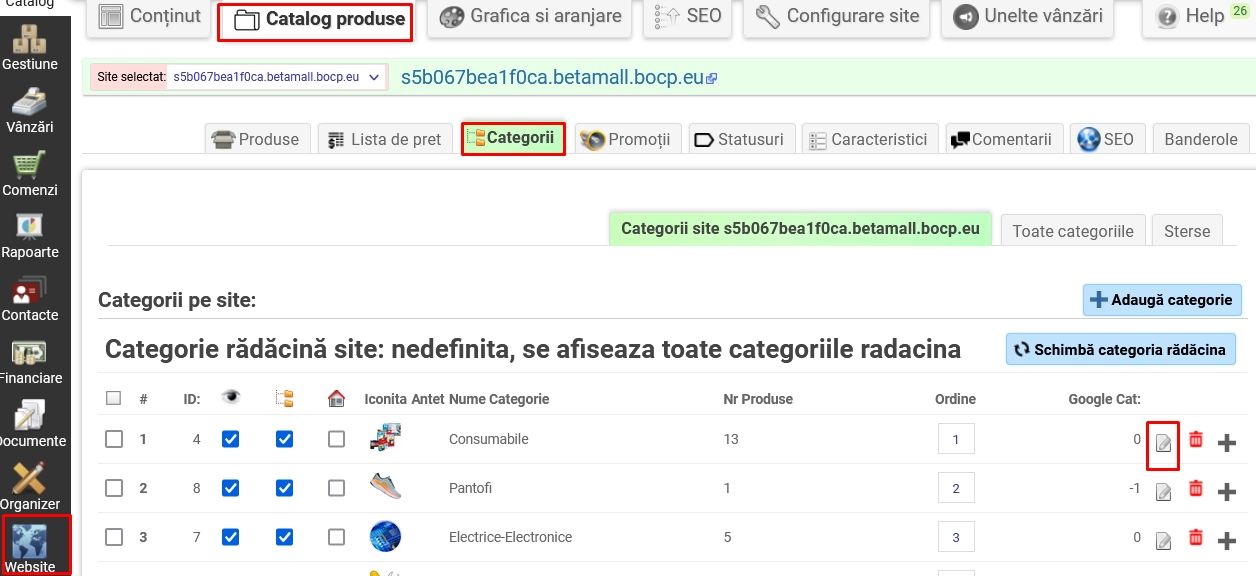Tick the row selection checkbox for Consumabile
This screenshot has width=1256, height=576.
point(114,439)
